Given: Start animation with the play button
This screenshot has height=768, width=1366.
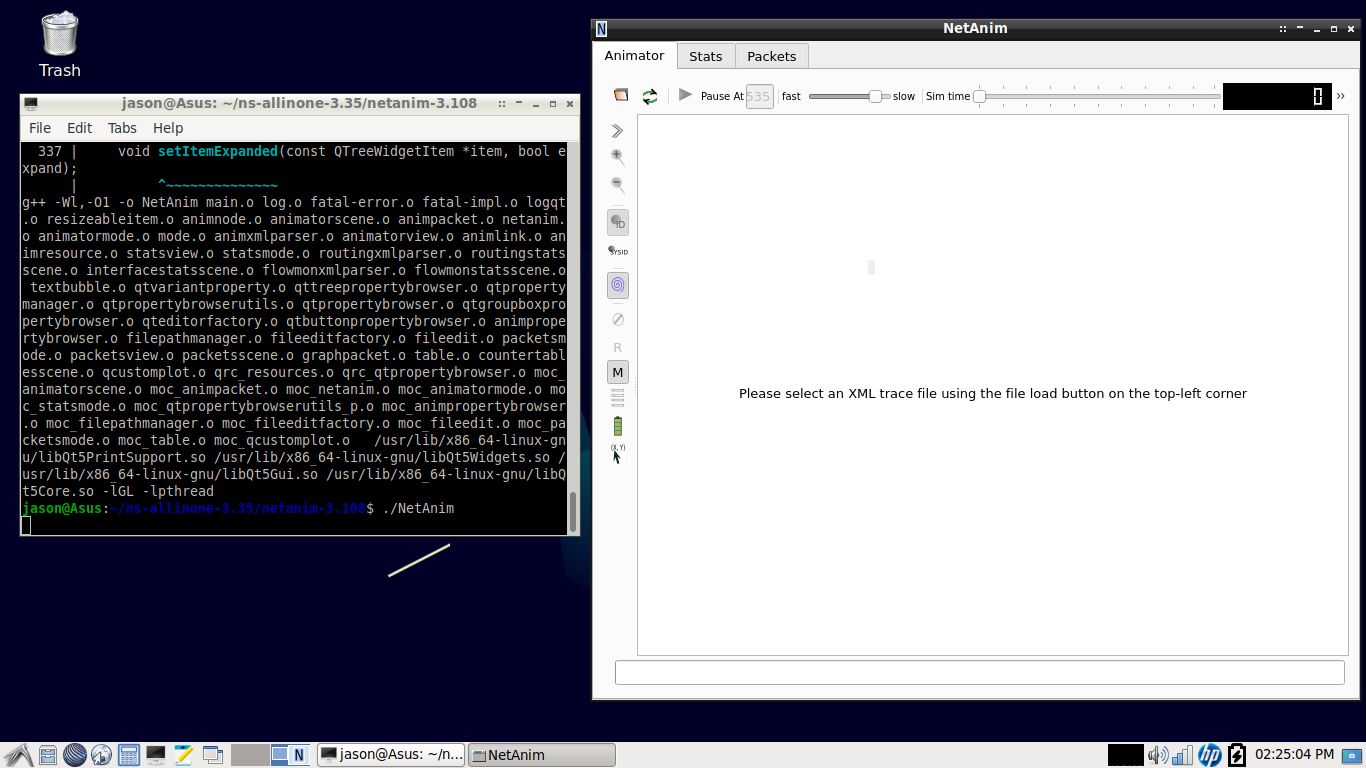Looking at the screenshot, I should [x=685, y=95].
